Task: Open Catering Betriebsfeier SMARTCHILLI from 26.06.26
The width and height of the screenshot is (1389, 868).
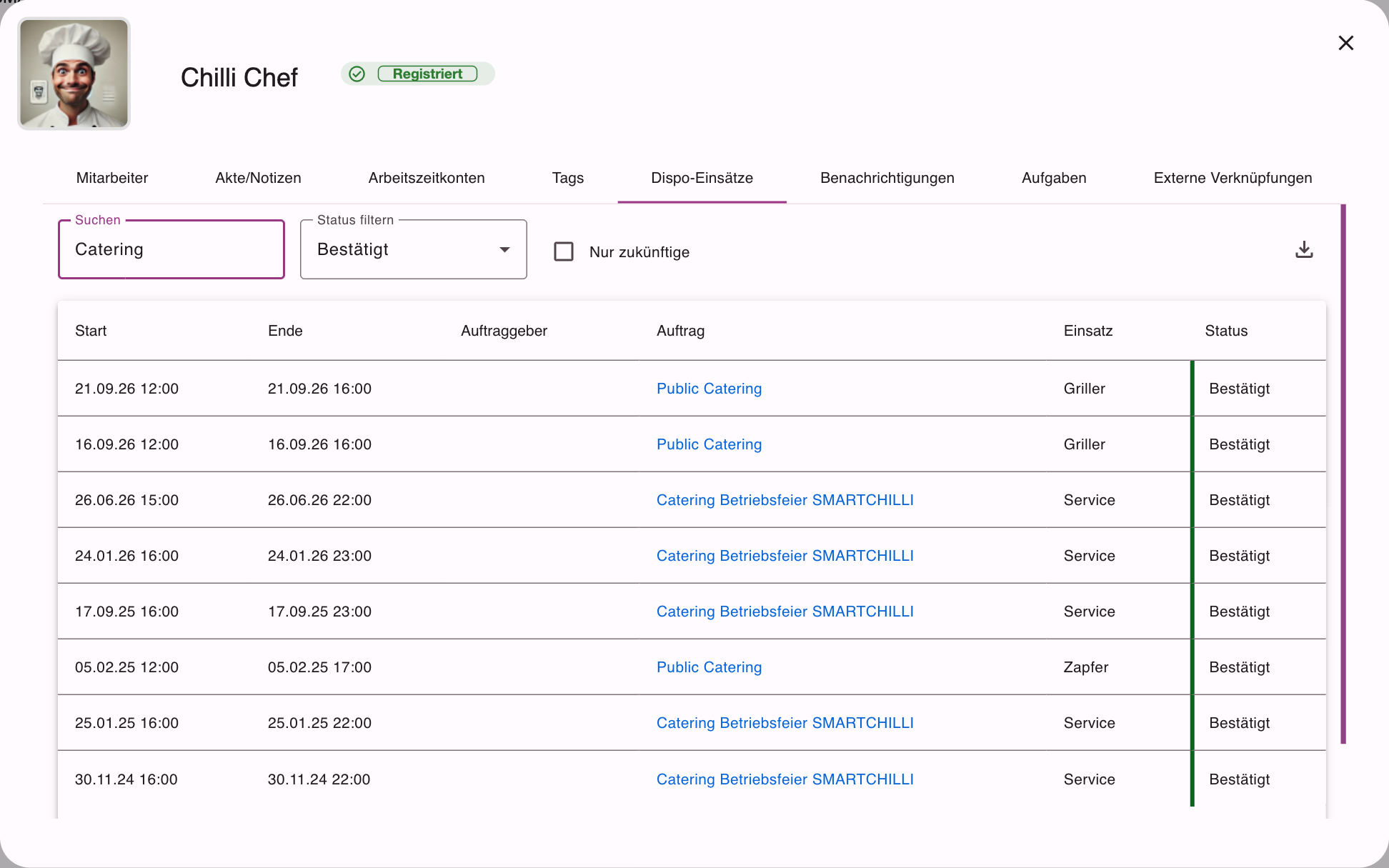Action: coord(785,500)
